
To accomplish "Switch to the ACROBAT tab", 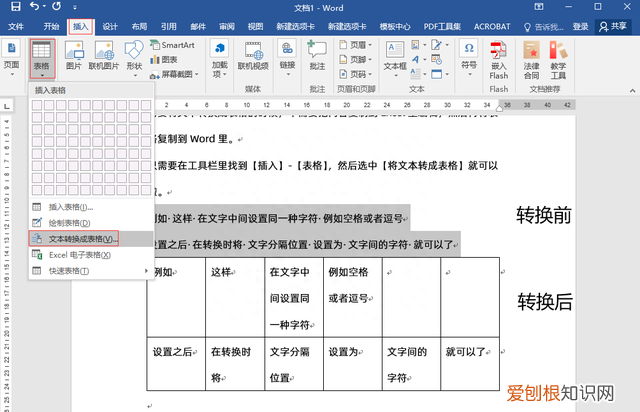I will pyautogui.click(x=492, y=27).
